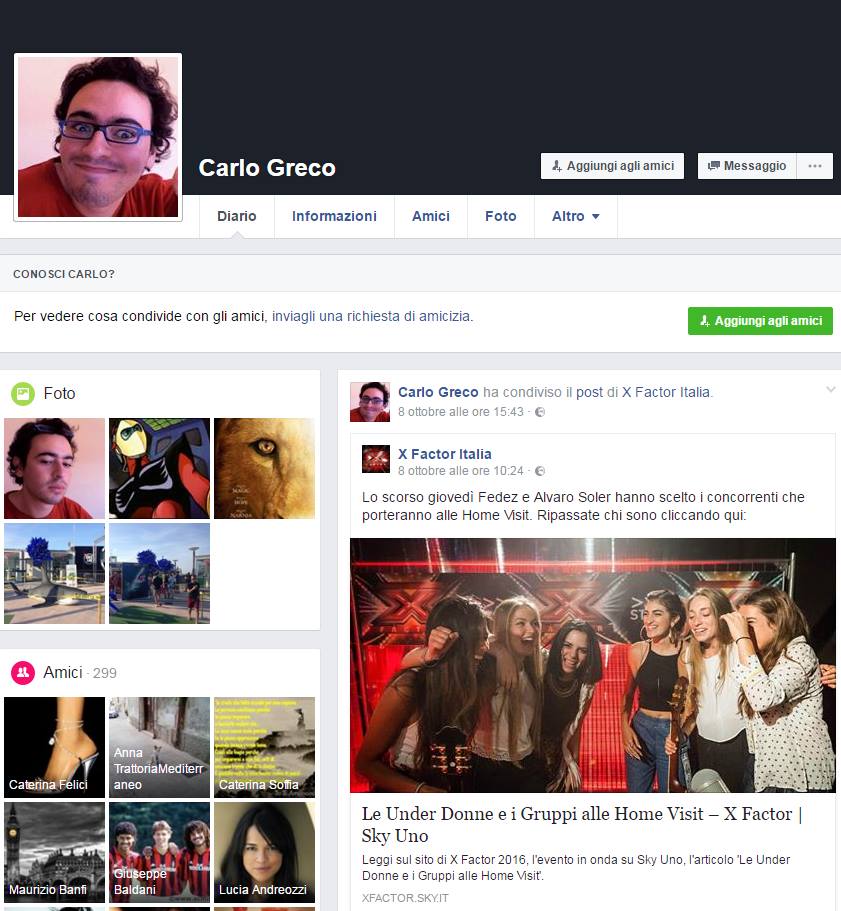Open friend Lucia Andreozzi's thumbnail

[264, 852]
